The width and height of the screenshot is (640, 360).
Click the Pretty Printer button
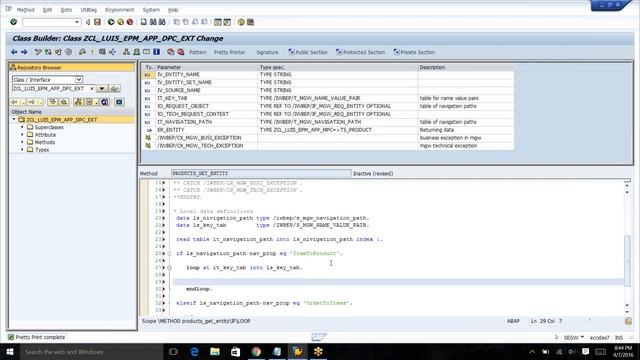[x=229, y=52]
